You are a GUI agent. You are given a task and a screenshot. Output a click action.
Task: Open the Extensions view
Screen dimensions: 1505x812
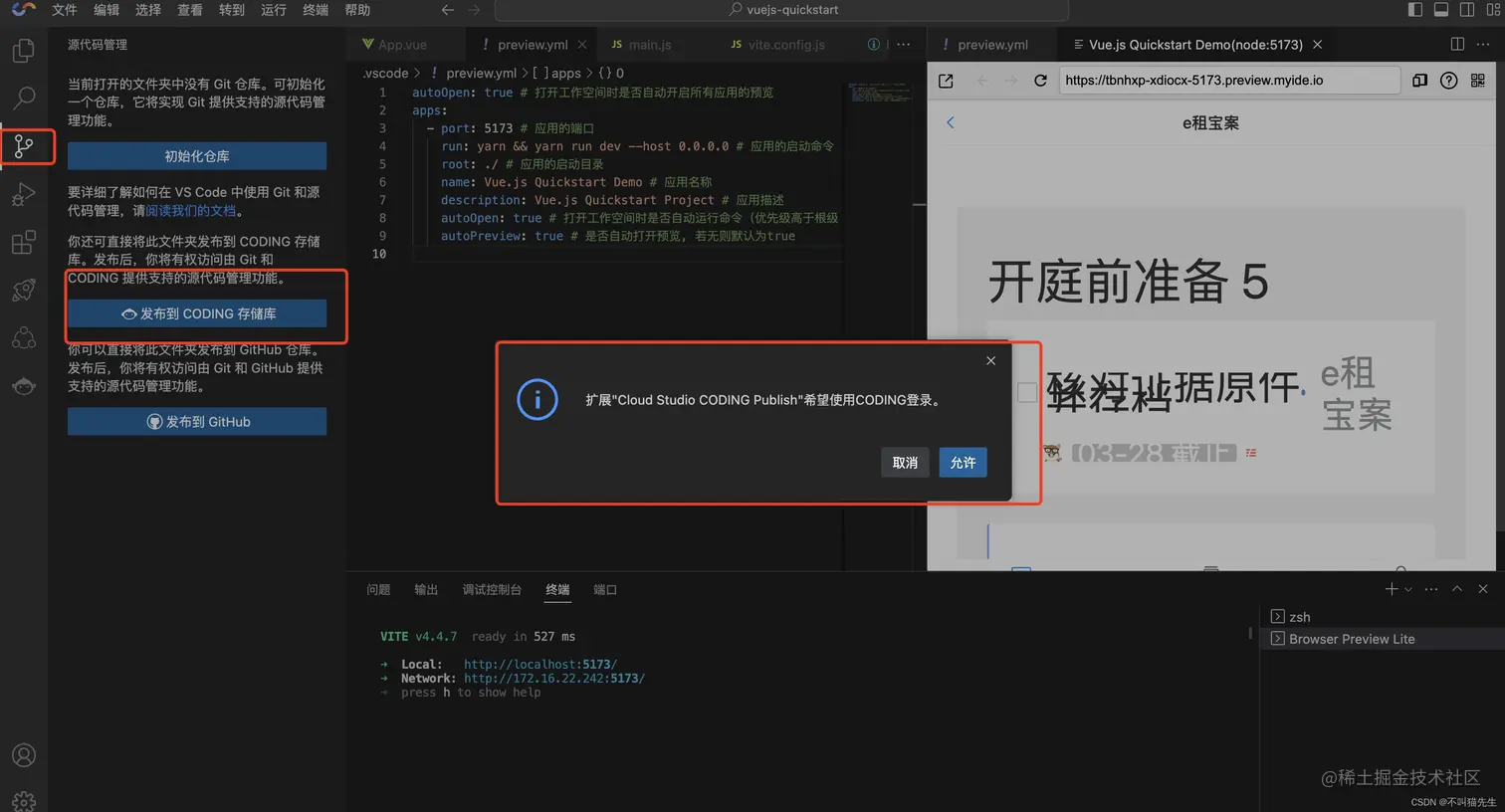(x=24, y=243)
